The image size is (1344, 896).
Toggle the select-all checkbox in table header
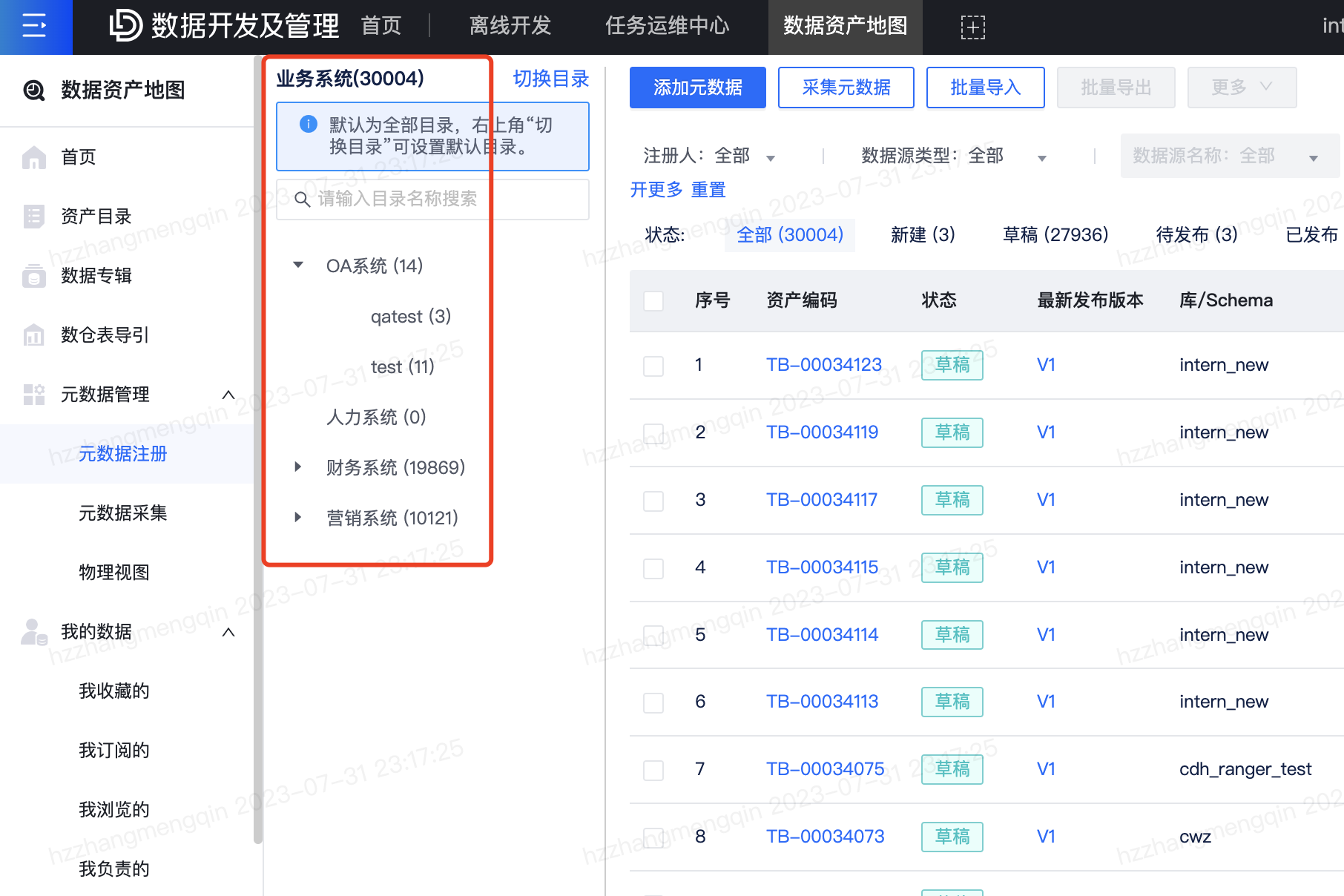click(x=653, y=301)
